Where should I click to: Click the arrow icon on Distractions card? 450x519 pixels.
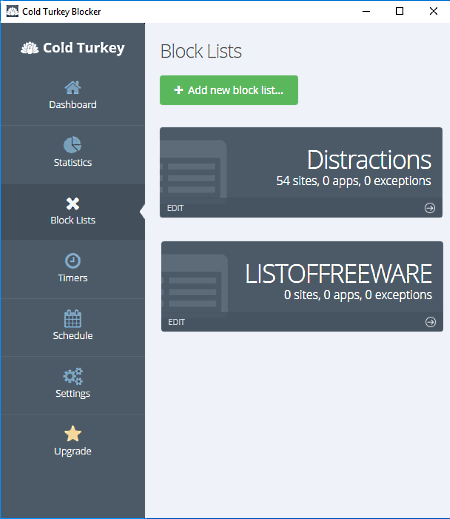[x=430, y=208]
